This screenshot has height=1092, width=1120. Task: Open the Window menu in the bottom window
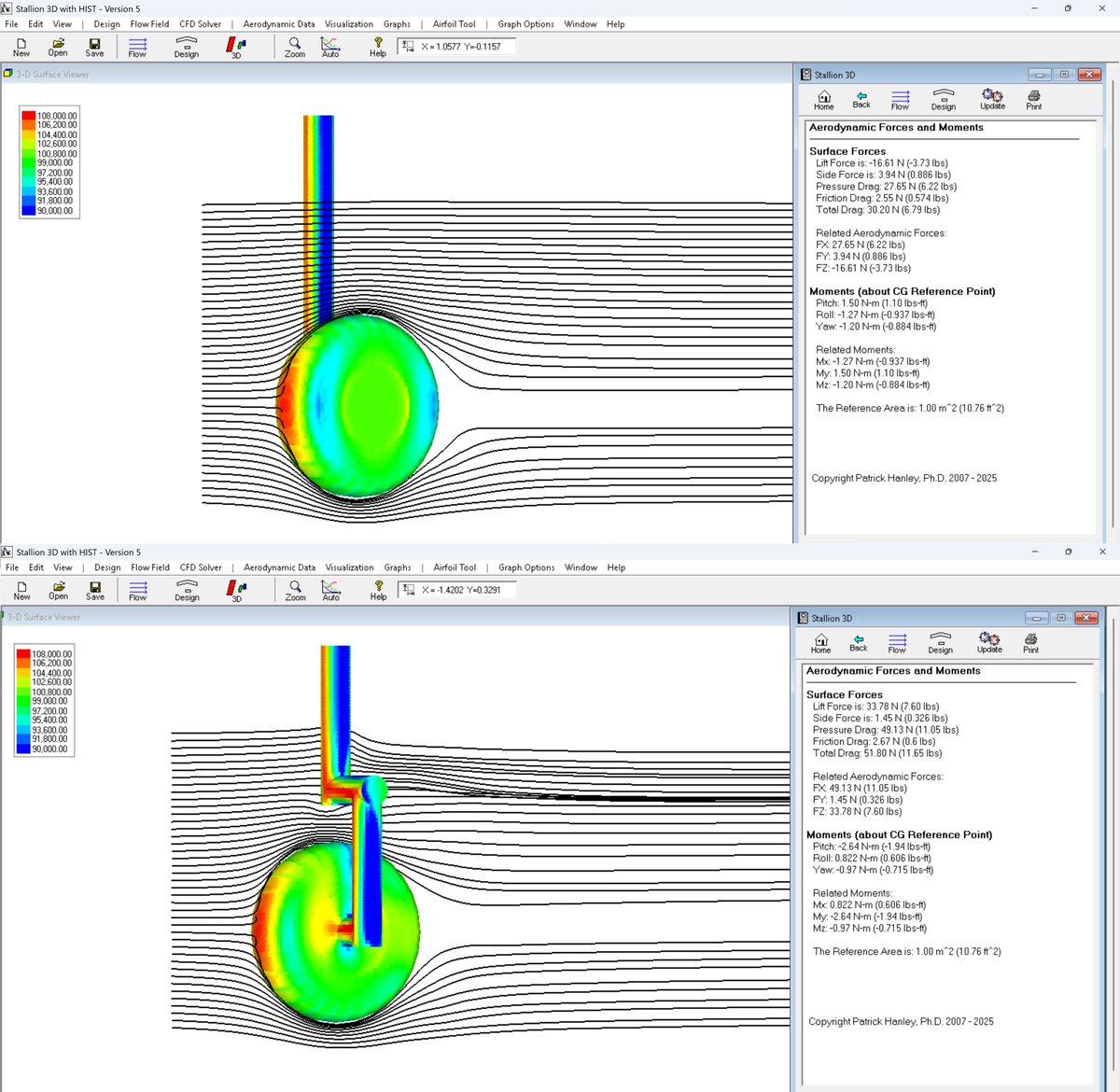(581, 567)
